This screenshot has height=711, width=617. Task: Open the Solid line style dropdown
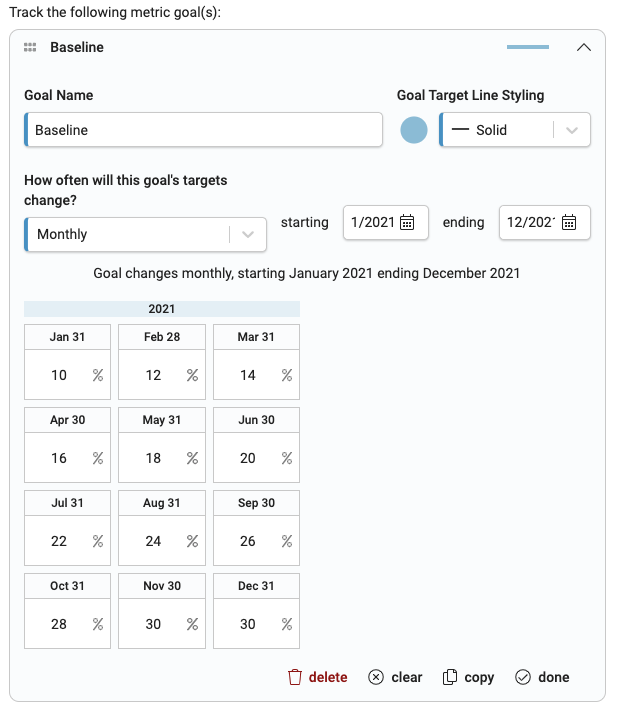pos(515,130)
